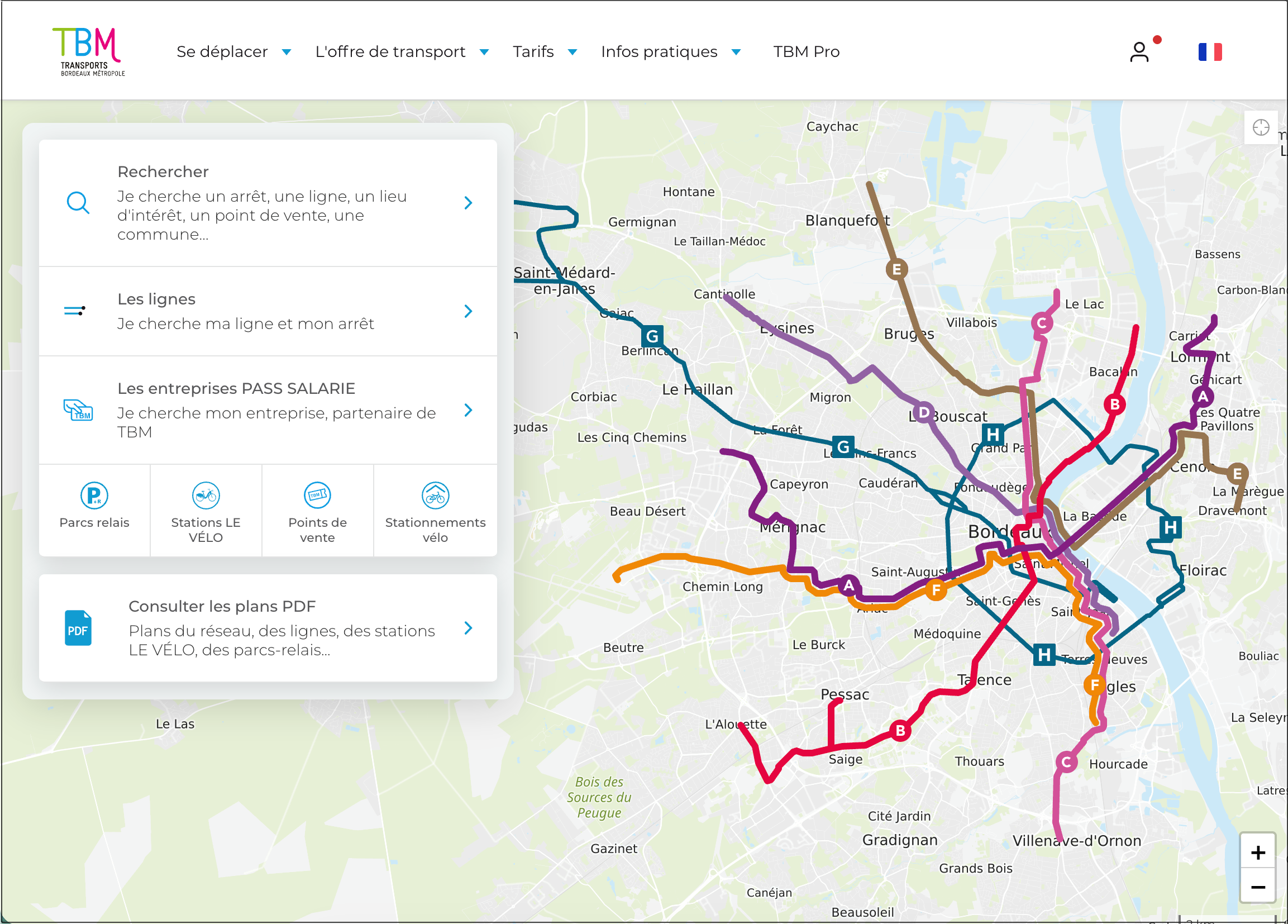Open Stationnements vélo icon

coord(435,495)
